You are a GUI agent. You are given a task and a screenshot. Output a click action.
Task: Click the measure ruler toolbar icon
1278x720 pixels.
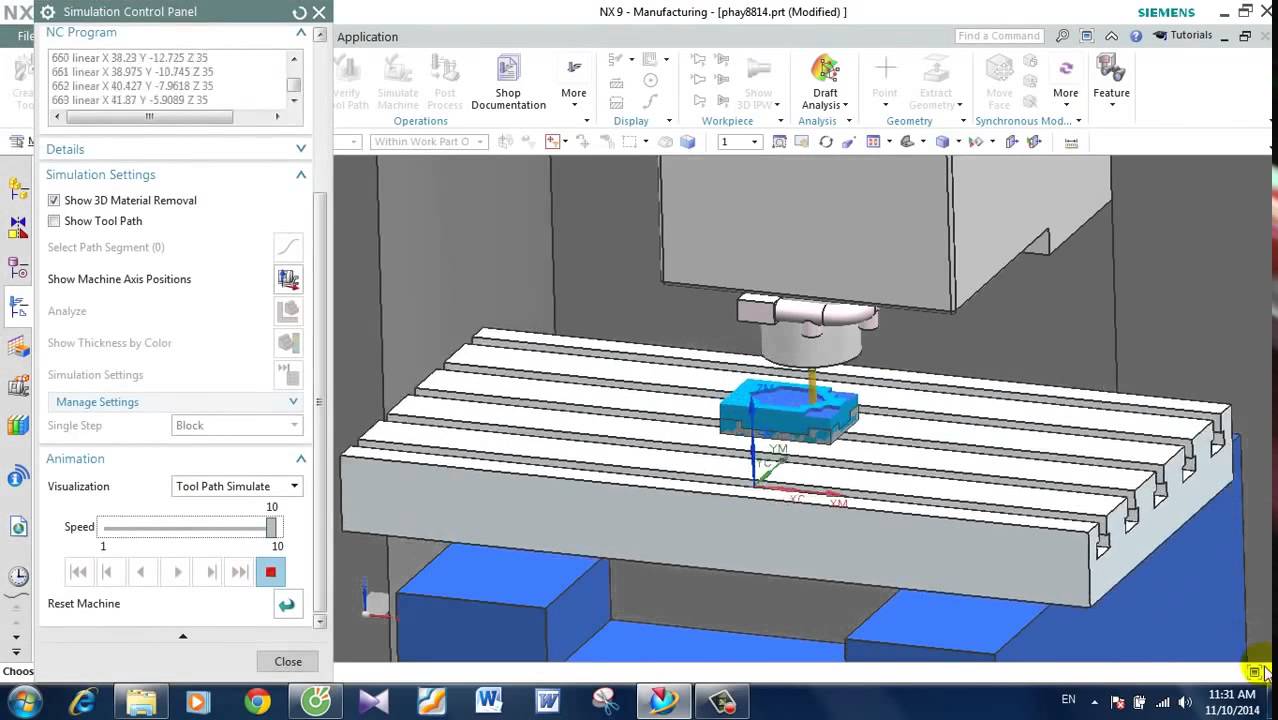pyautogui.click(x=1071, y=142)
